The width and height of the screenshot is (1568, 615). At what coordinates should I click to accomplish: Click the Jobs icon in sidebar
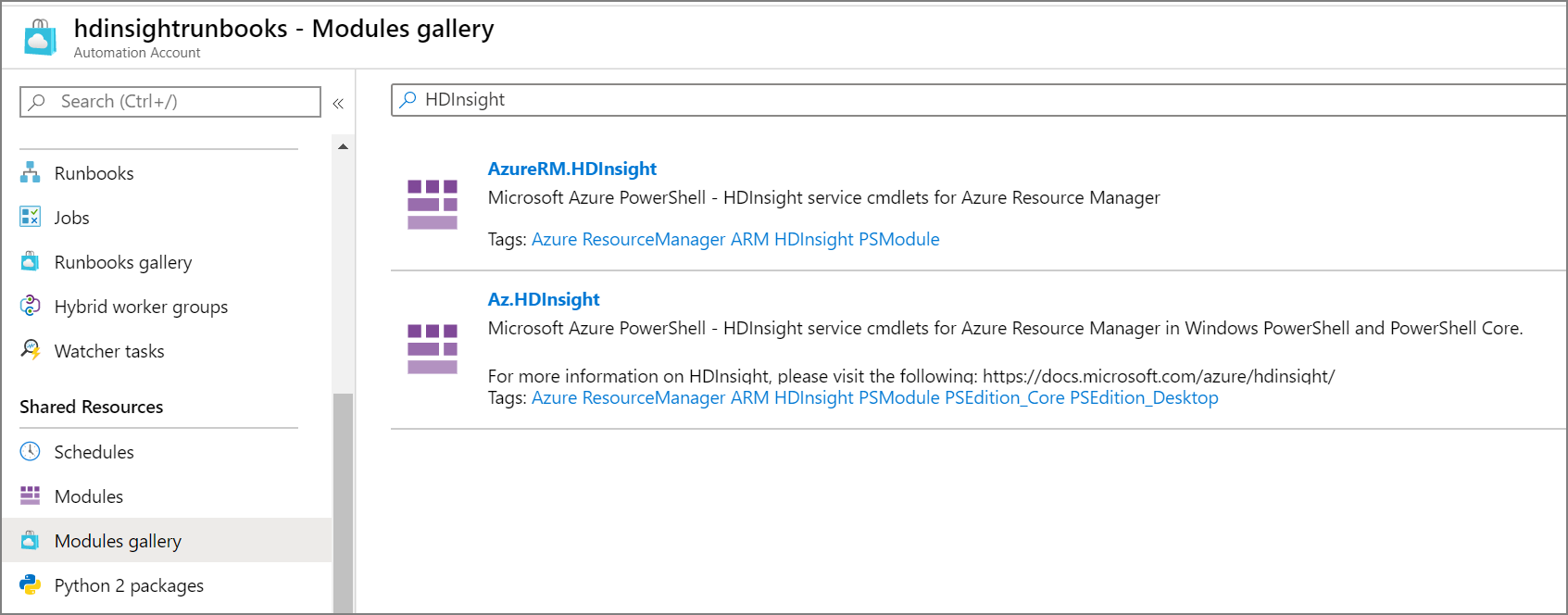(31, 217)
